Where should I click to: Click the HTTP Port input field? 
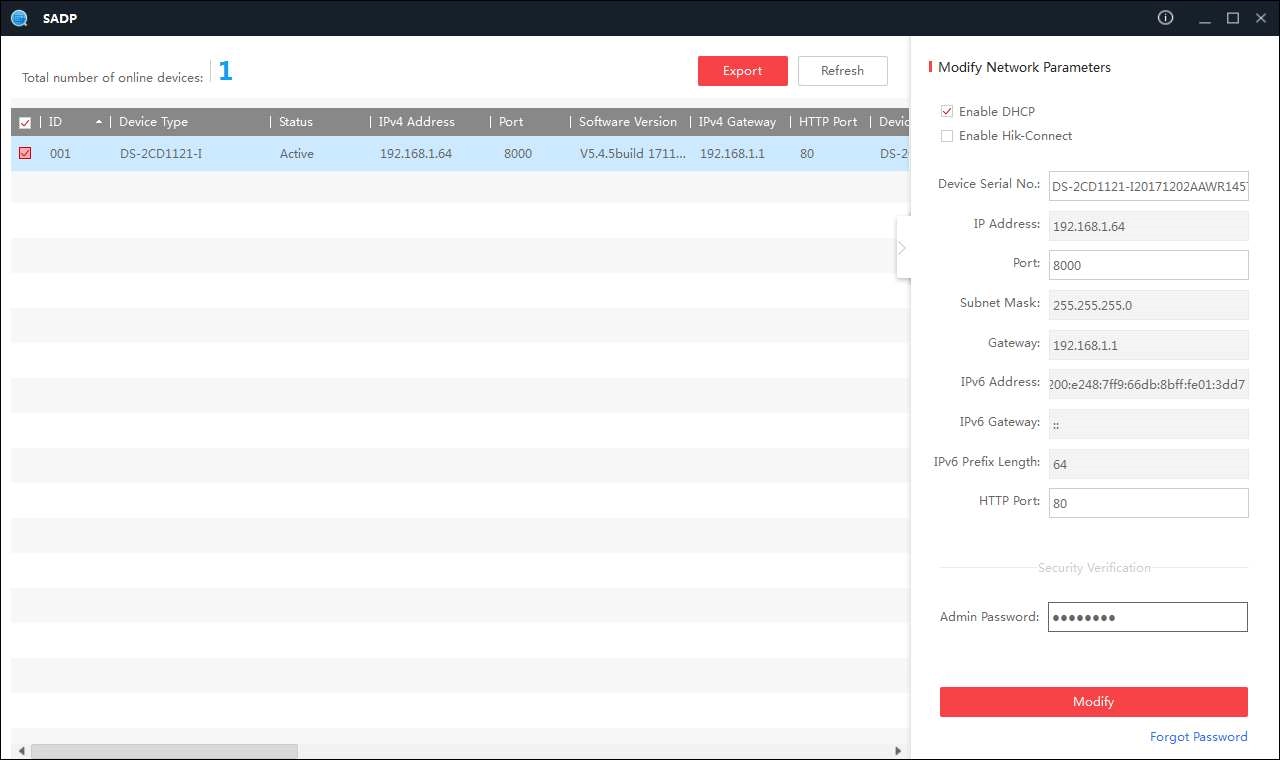1148,503
